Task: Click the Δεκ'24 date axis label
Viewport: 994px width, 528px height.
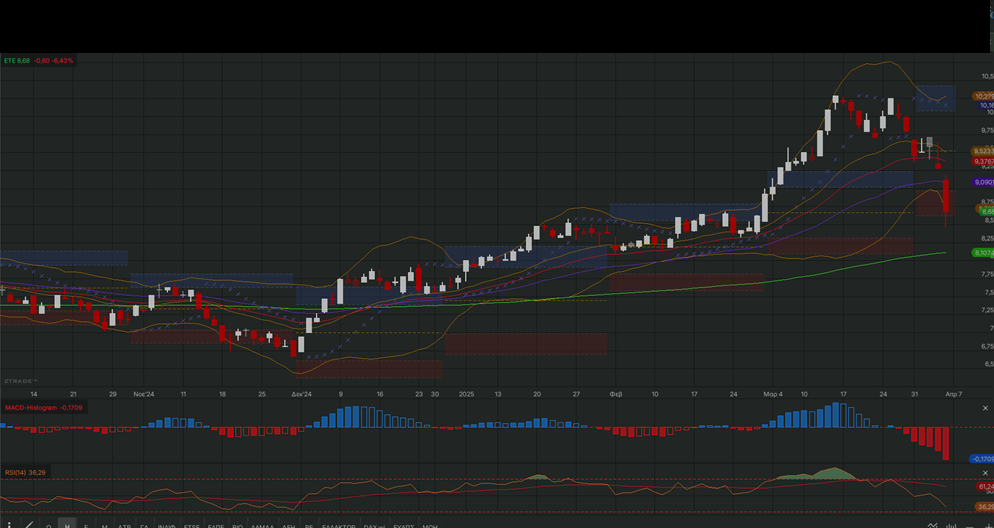Action: pyautogui.click(x=302, y=394)
